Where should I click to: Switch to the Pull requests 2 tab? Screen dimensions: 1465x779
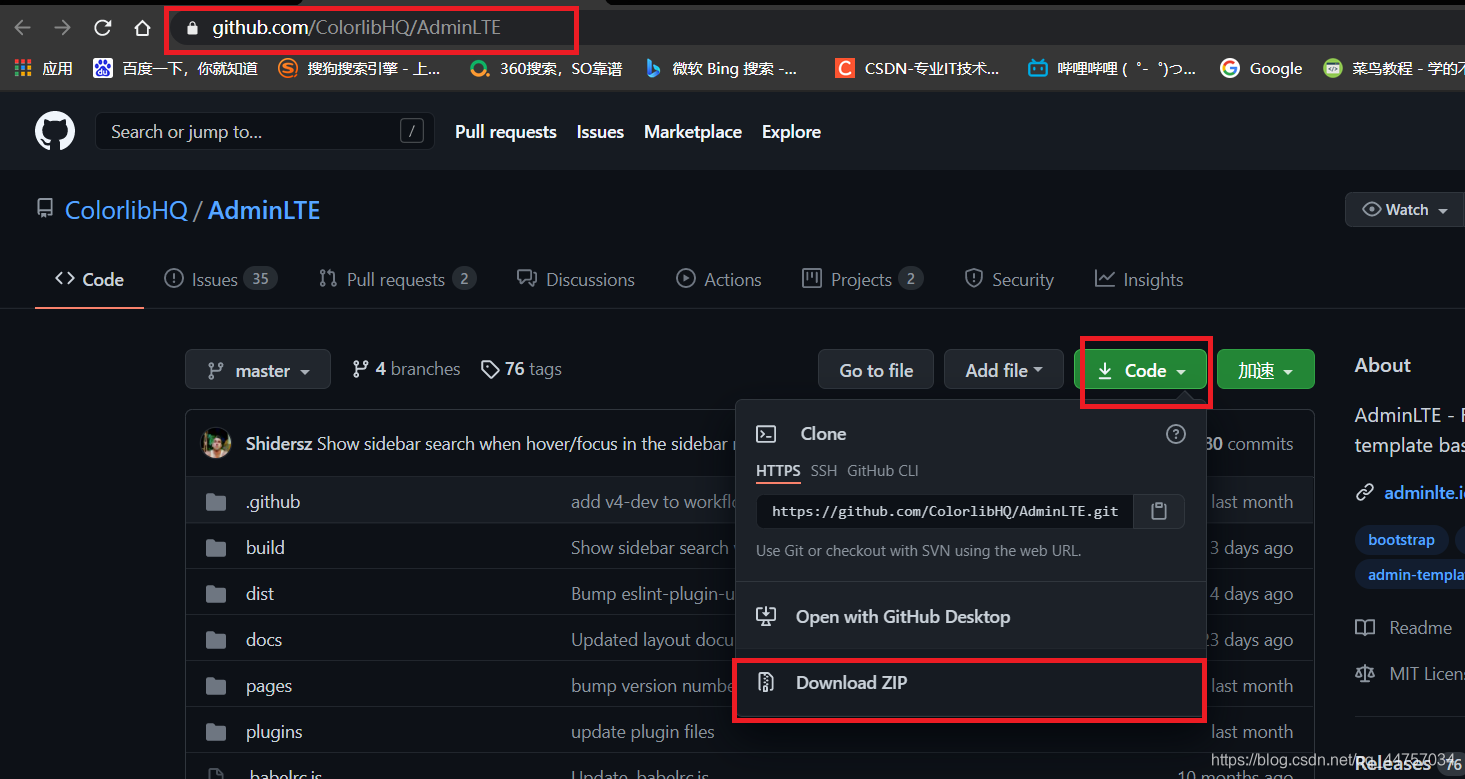(x=397, y=279)
